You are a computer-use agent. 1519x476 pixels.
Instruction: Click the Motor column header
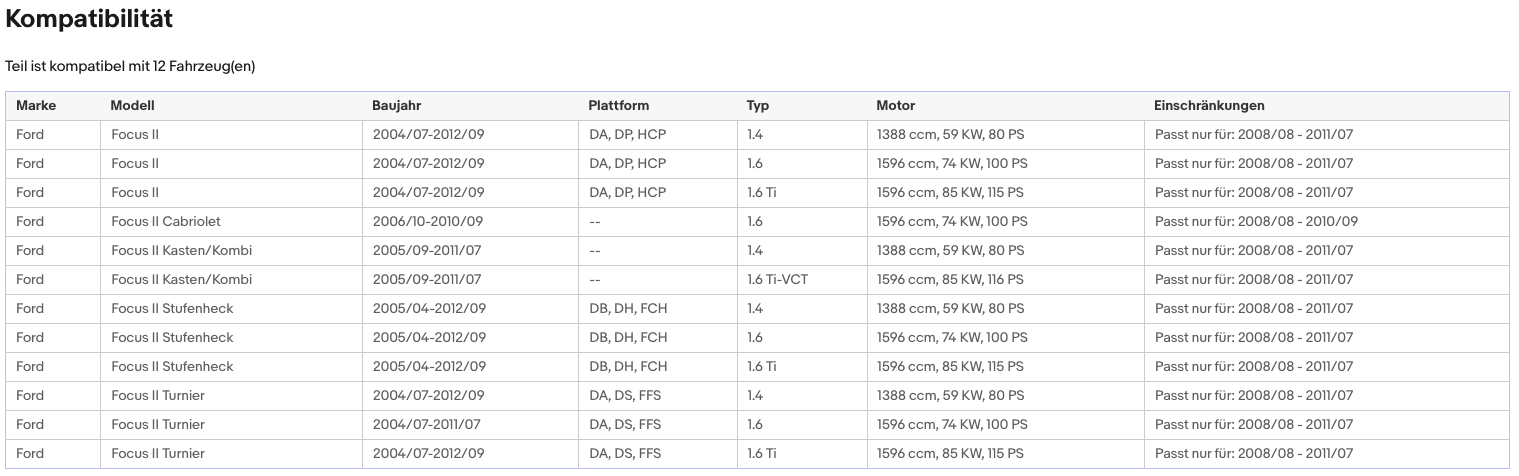895,105
